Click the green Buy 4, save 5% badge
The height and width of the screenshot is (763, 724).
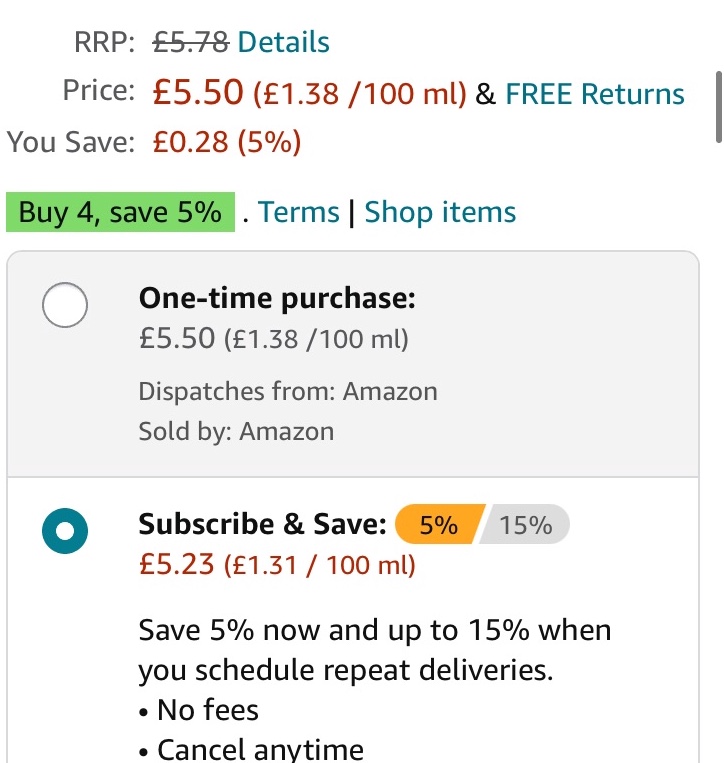(120, 212)
